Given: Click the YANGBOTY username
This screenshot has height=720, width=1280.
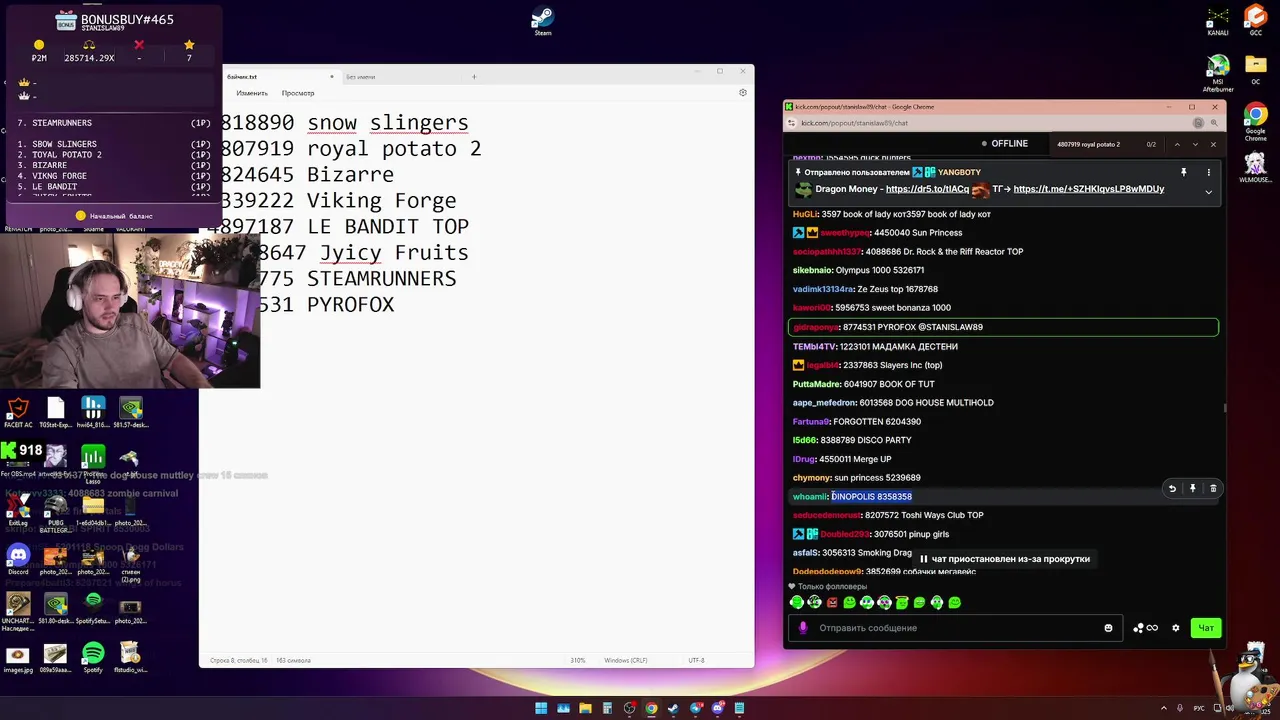Looking at the screenshot, I should click(959, 172).
